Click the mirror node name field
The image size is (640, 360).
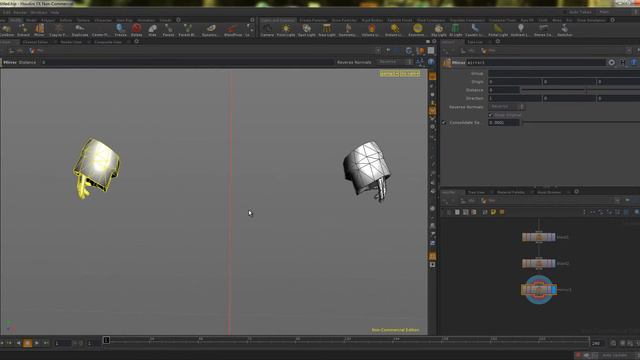pos(536,62)
